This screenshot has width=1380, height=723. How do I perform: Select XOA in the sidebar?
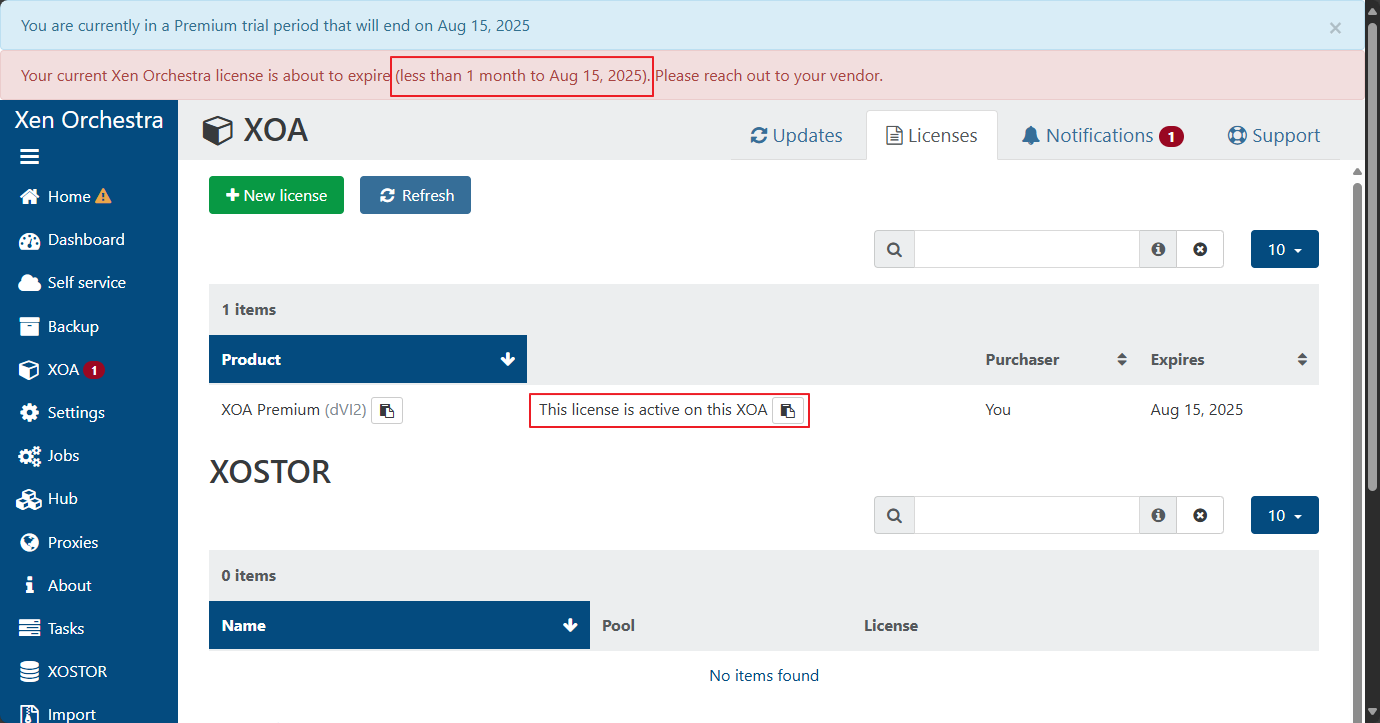(61, 370)
